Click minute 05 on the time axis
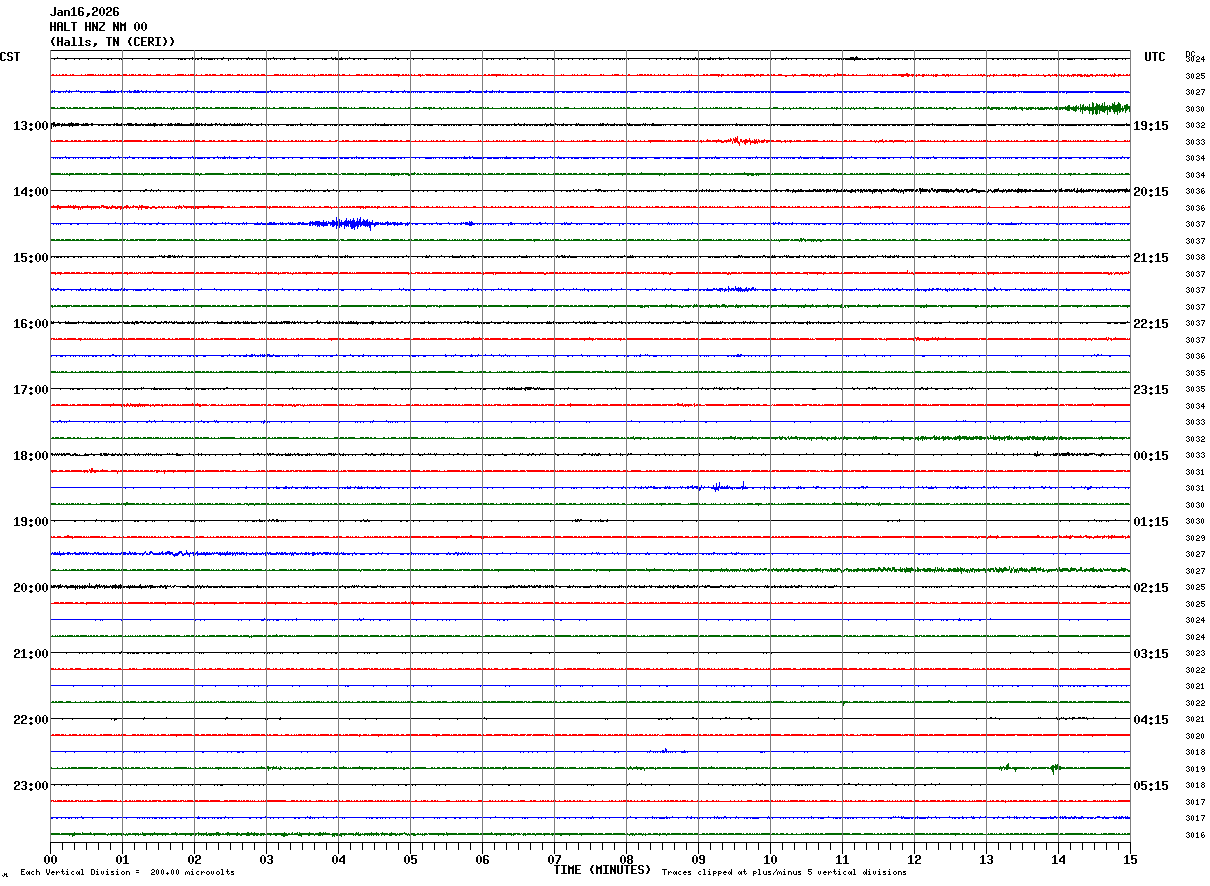This screenshot has height=886, width=1210. [x=410, y=859]
